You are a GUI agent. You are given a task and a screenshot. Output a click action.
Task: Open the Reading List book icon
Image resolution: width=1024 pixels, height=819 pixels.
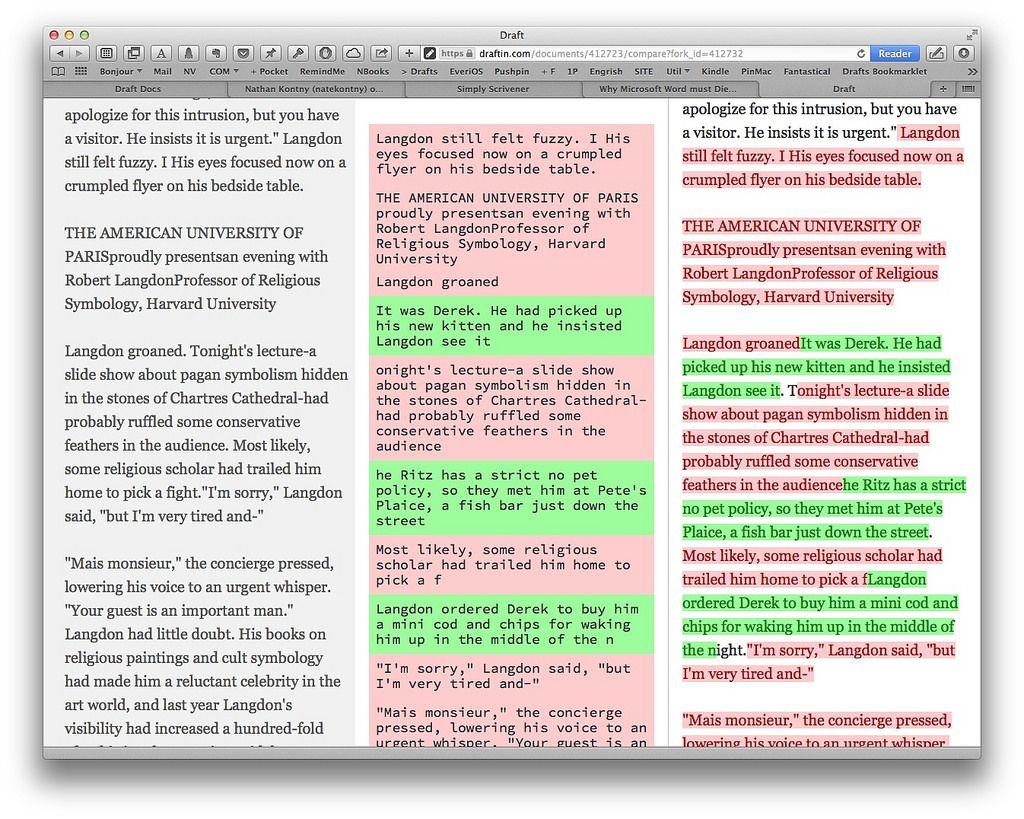pos(58,72)
